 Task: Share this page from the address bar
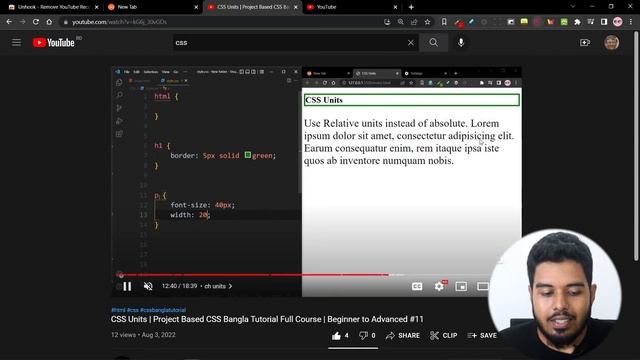click(x=414, y=22)
